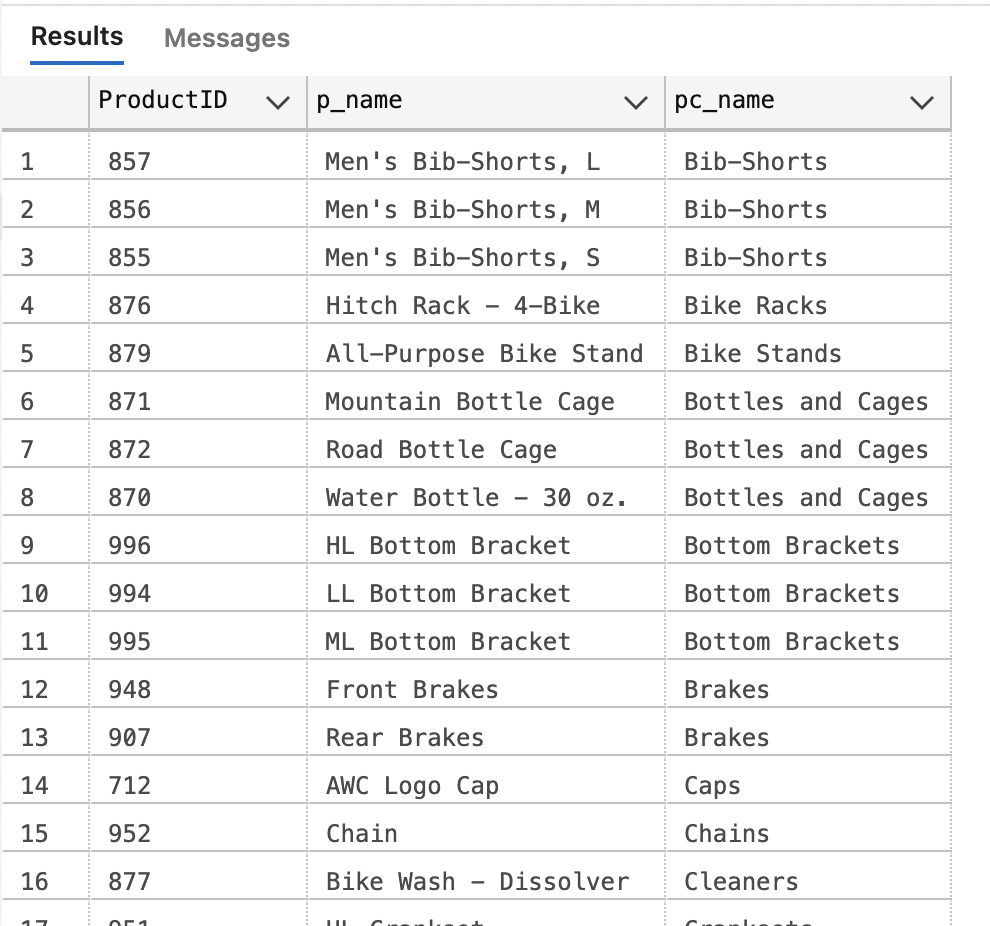Select row number 16 header
The height and width of the screenshot is (926, 990).
(45, 881)
